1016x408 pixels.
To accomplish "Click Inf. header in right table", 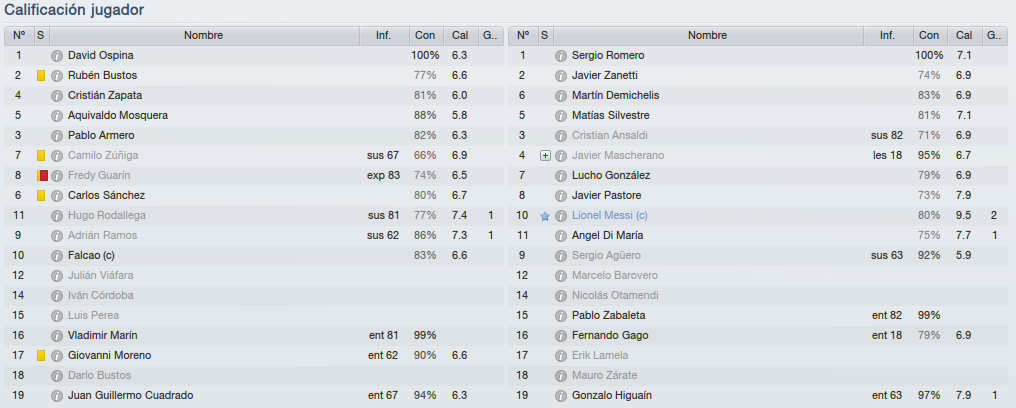I will 888,36.
